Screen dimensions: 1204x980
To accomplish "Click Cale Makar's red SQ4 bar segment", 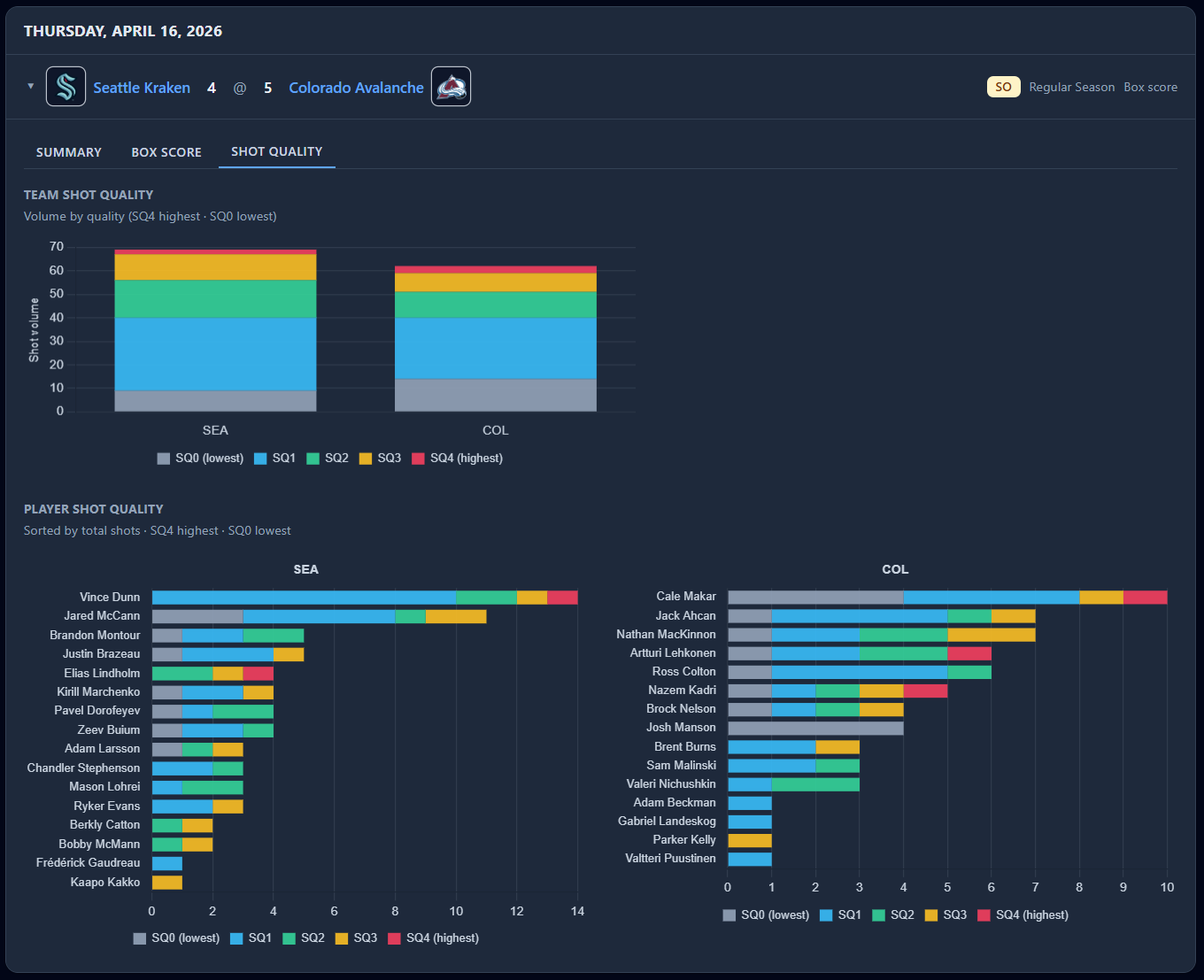I will click(1146, 598).
